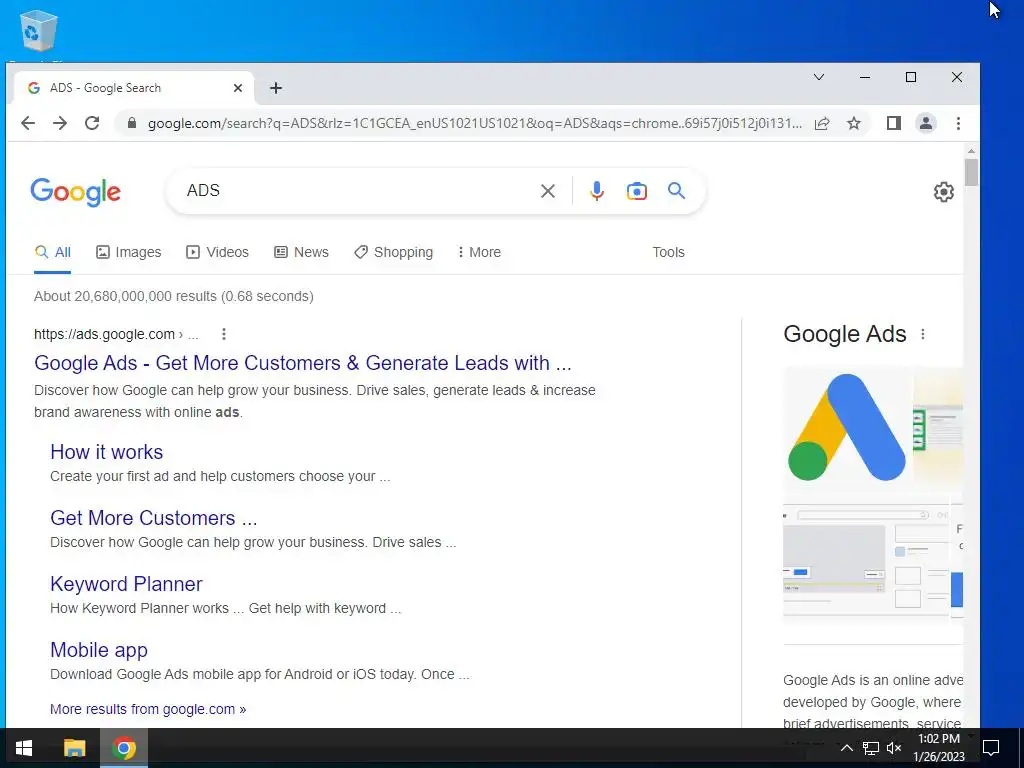Click the address bar URL

[475, 123]
